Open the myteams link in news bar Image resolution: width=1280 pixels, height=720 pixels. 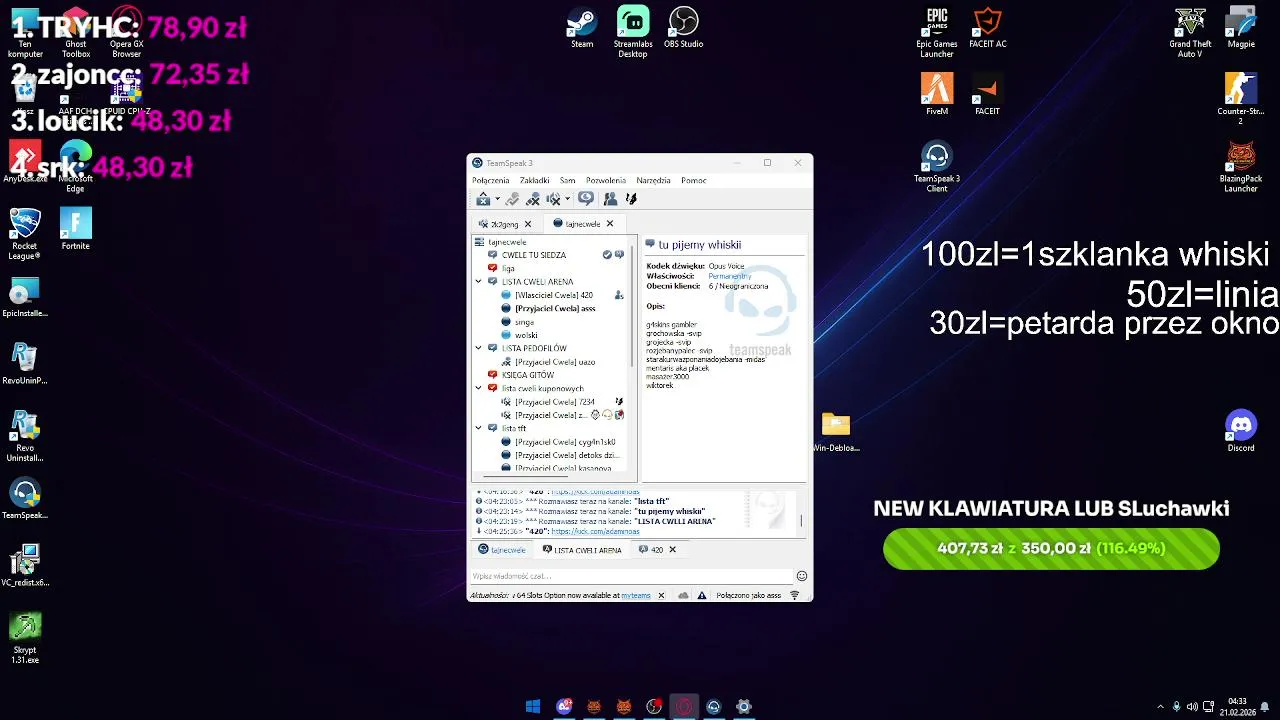coord(636,595)
